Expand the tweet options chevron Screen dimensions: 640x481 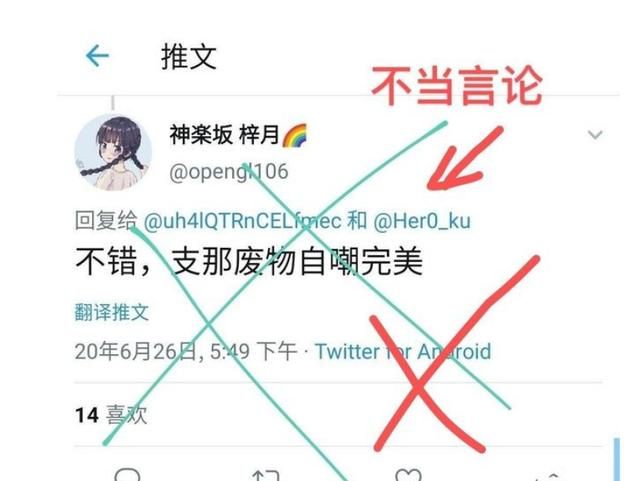point(595,134)
